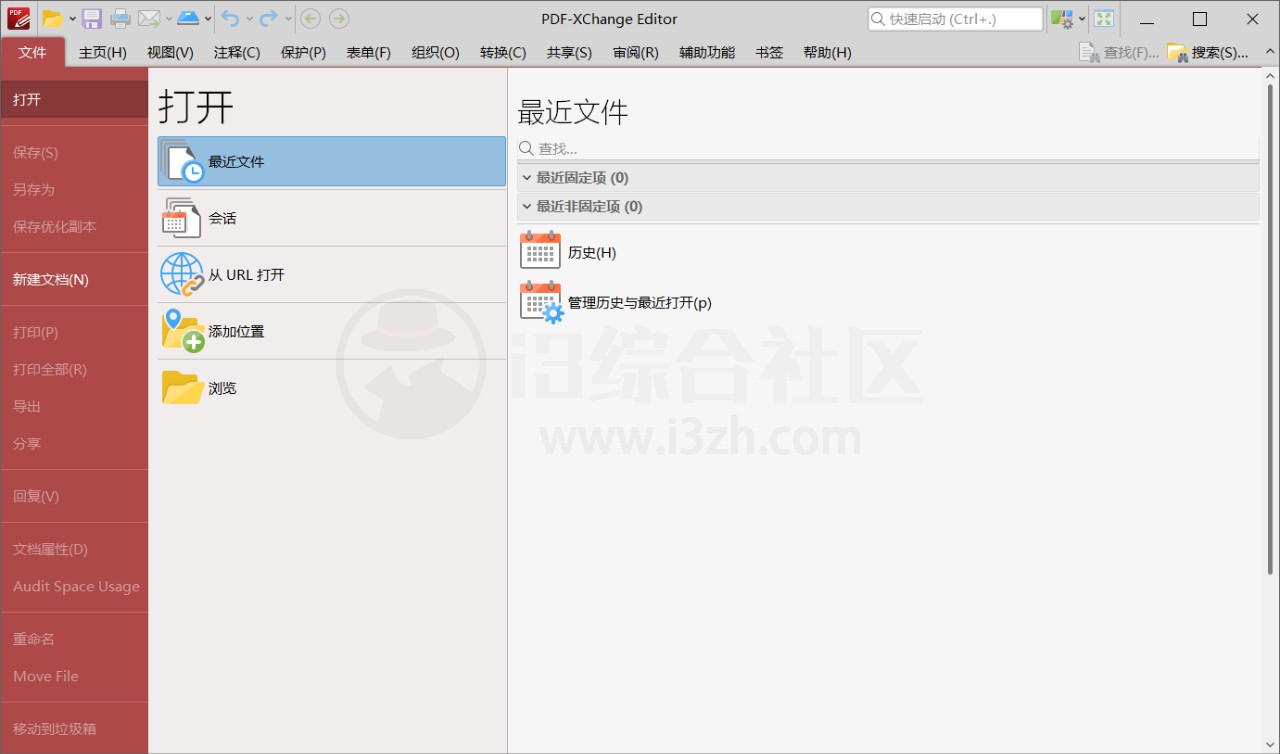Click the green previous view arrow
The width and height of the screenshot is (1280, 754).
[x=310, y=18]
